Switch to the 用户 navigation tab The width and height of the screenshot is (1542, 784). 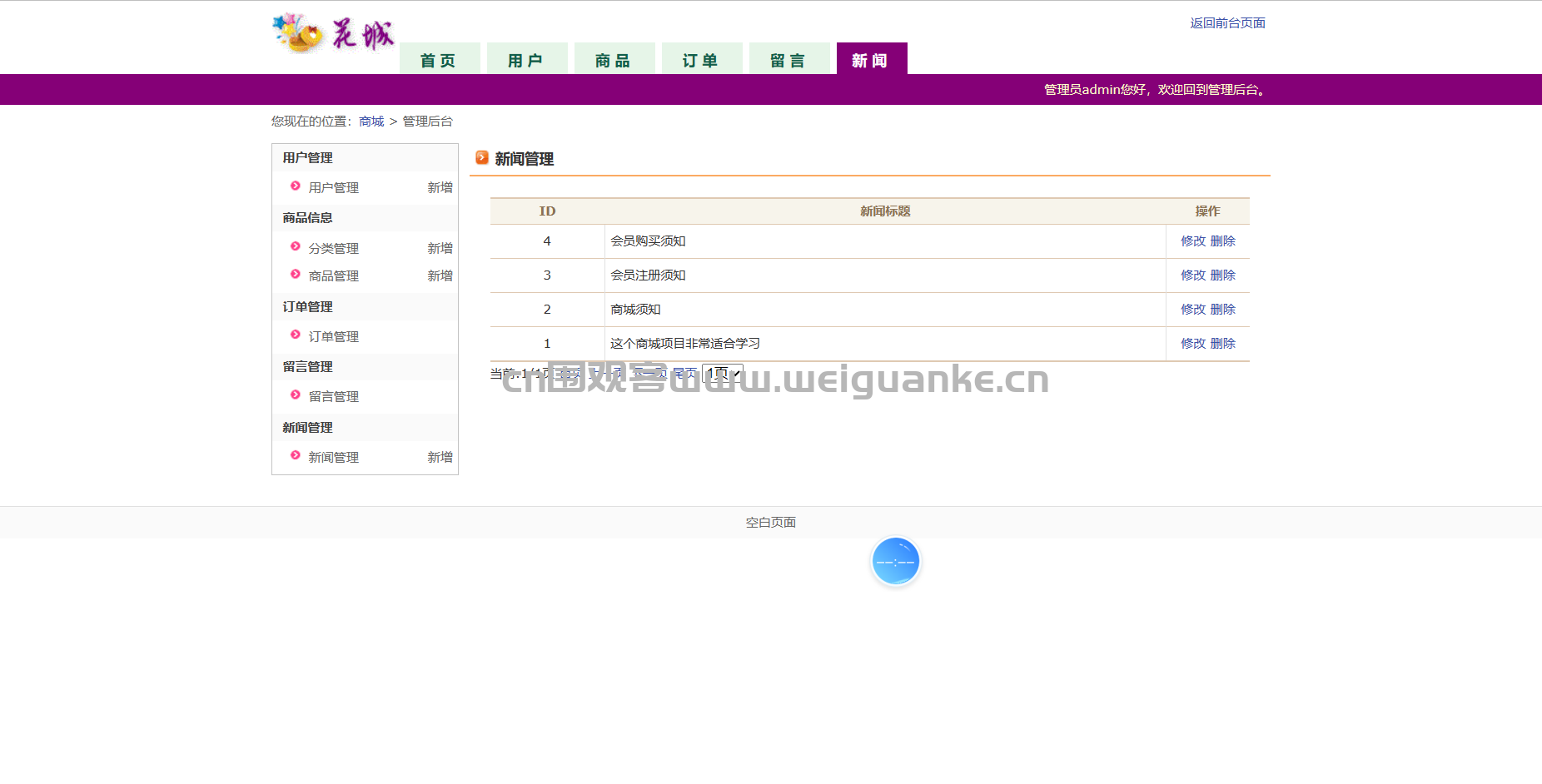point(527,59)
